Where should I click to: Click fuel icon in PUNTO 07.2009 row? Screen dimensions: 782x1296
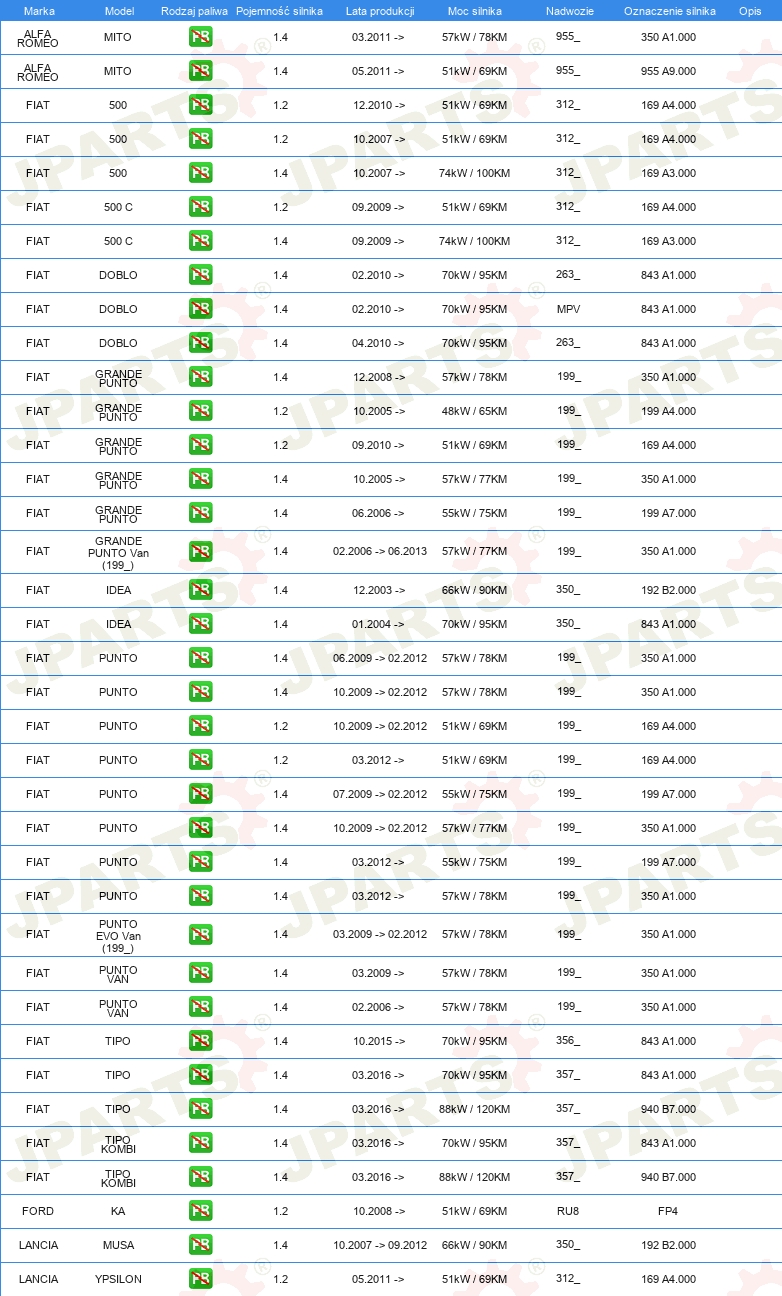[200, 794]
